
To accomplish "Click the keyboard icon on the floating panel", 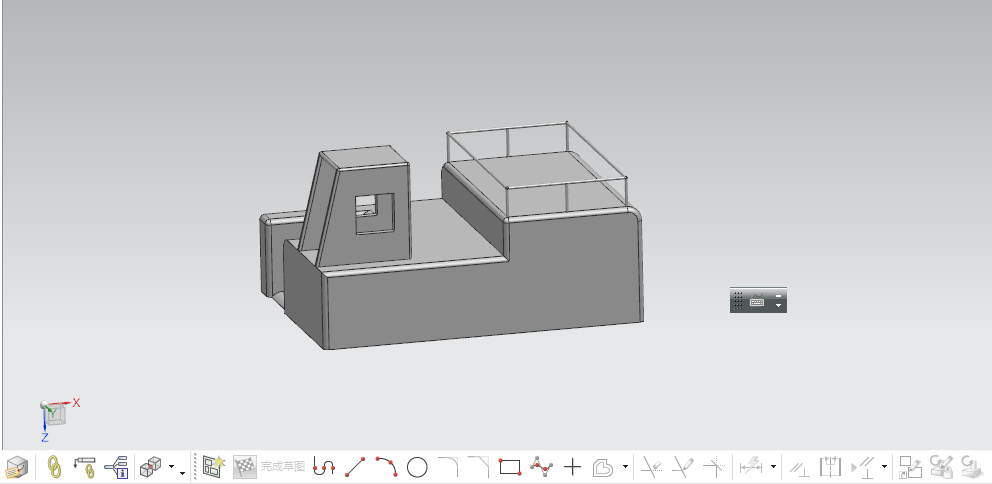I will pos(757,301).
